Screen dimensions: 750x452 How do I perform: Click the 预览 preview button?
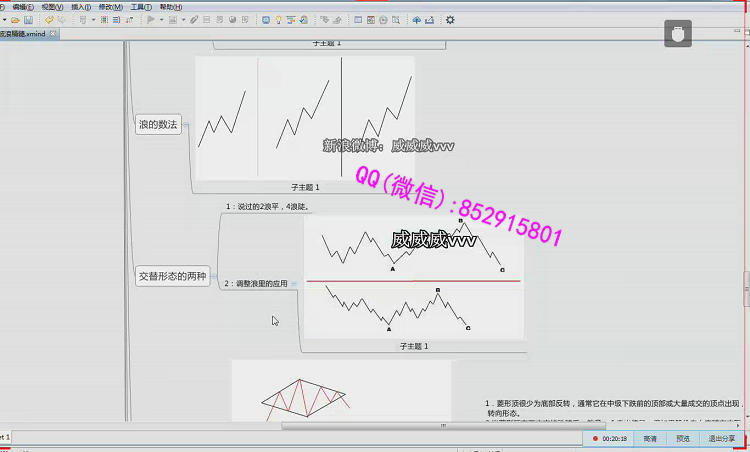(x=682, y=438)
